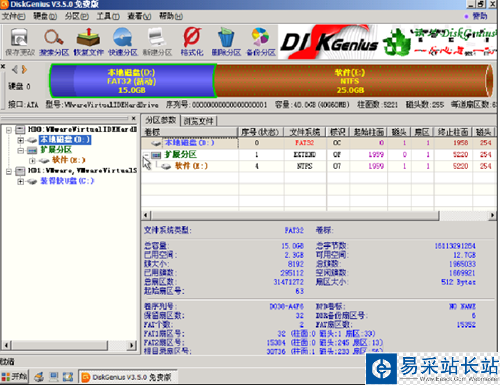Switch to the 分区参数 tab
Viewport: 500px width, 385px height.
[161, 120]
